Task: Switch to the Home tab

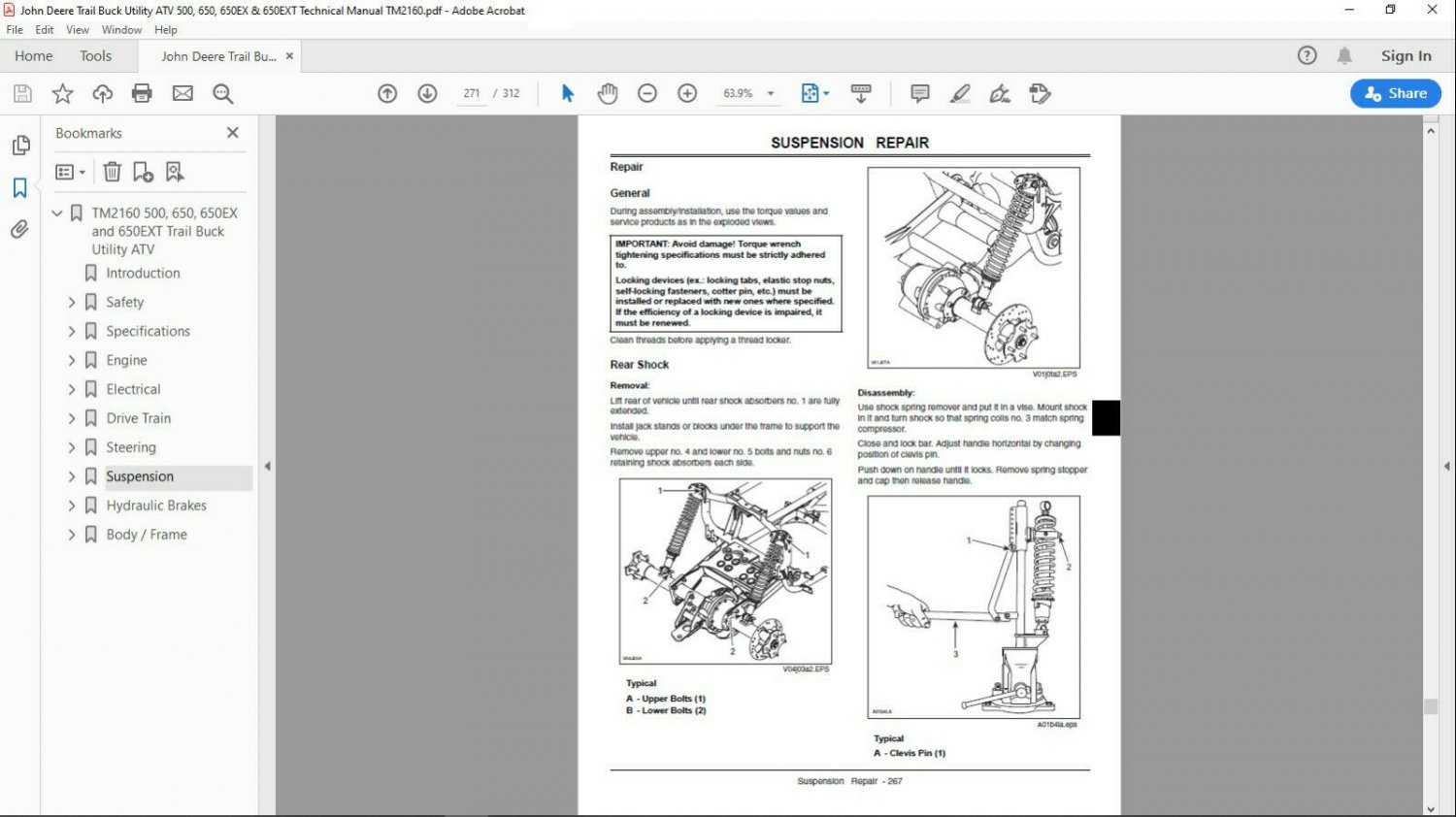Action: pos(34,56)
